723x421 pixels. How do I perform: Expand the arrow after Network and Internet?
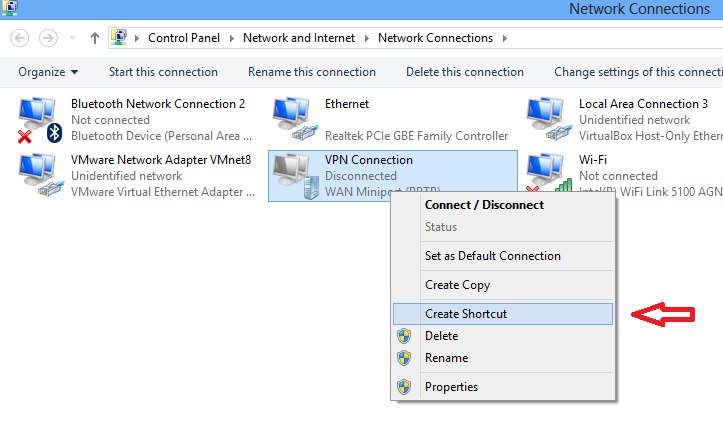coord(366,38)
